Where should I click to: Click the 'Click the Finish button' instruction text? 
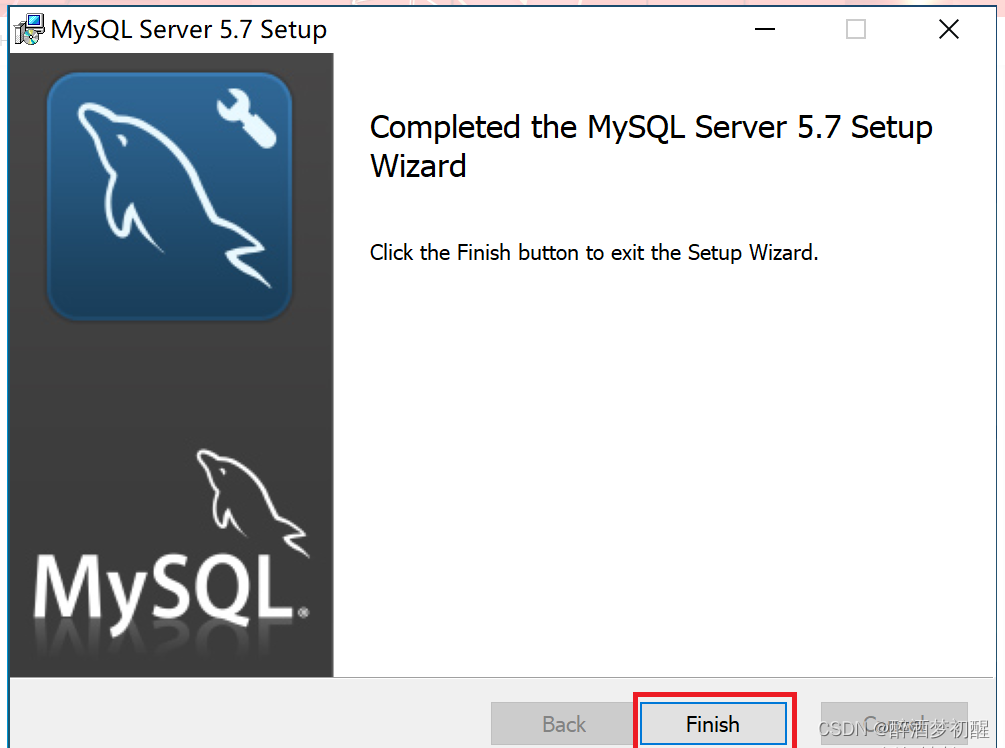coord(593,252)
